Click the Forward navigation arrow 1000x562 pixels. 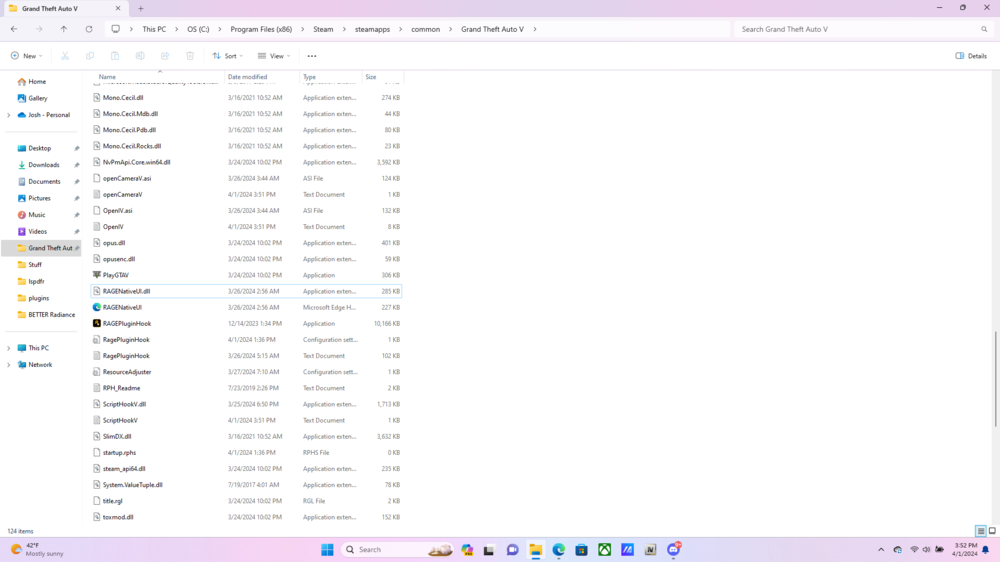(39, 29)
